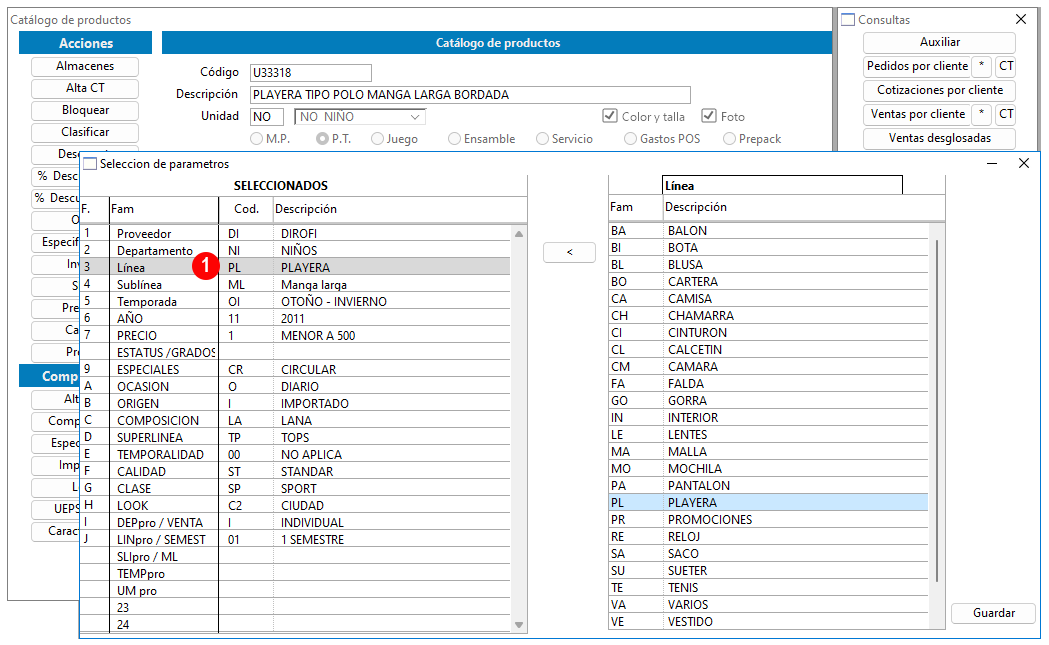1049x645 pixels.
Task: Select the Juego radio option
Action: [x=377, y=139]
